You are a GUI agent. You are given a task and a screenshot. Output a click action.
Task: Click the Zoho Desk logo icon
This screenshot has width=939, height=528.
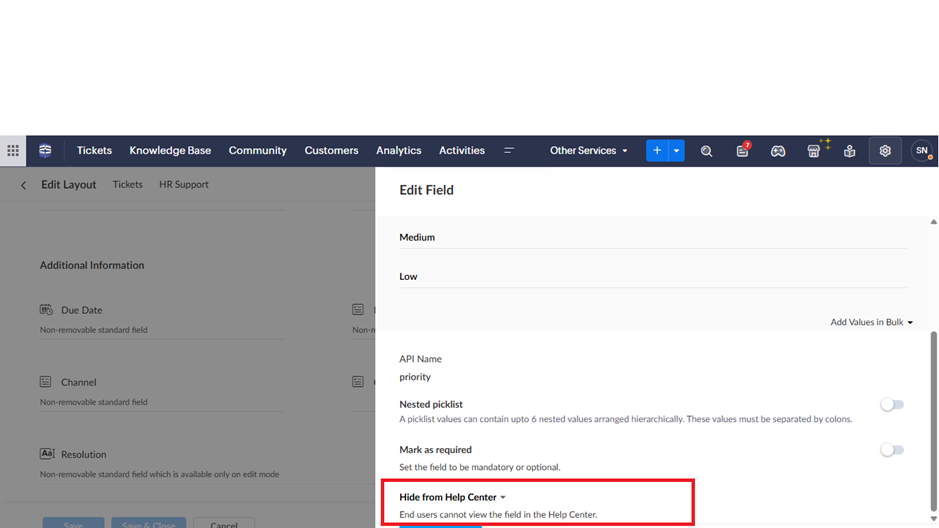(45, 151)
